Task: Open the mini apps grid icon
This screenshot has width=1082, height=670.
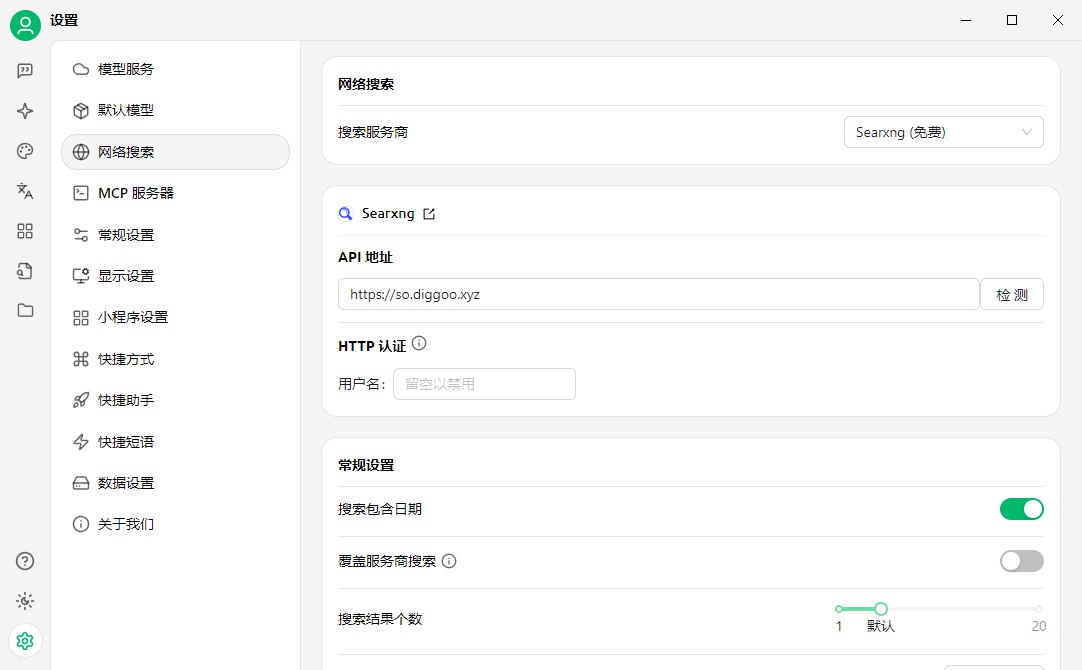Action: point(25,231)
